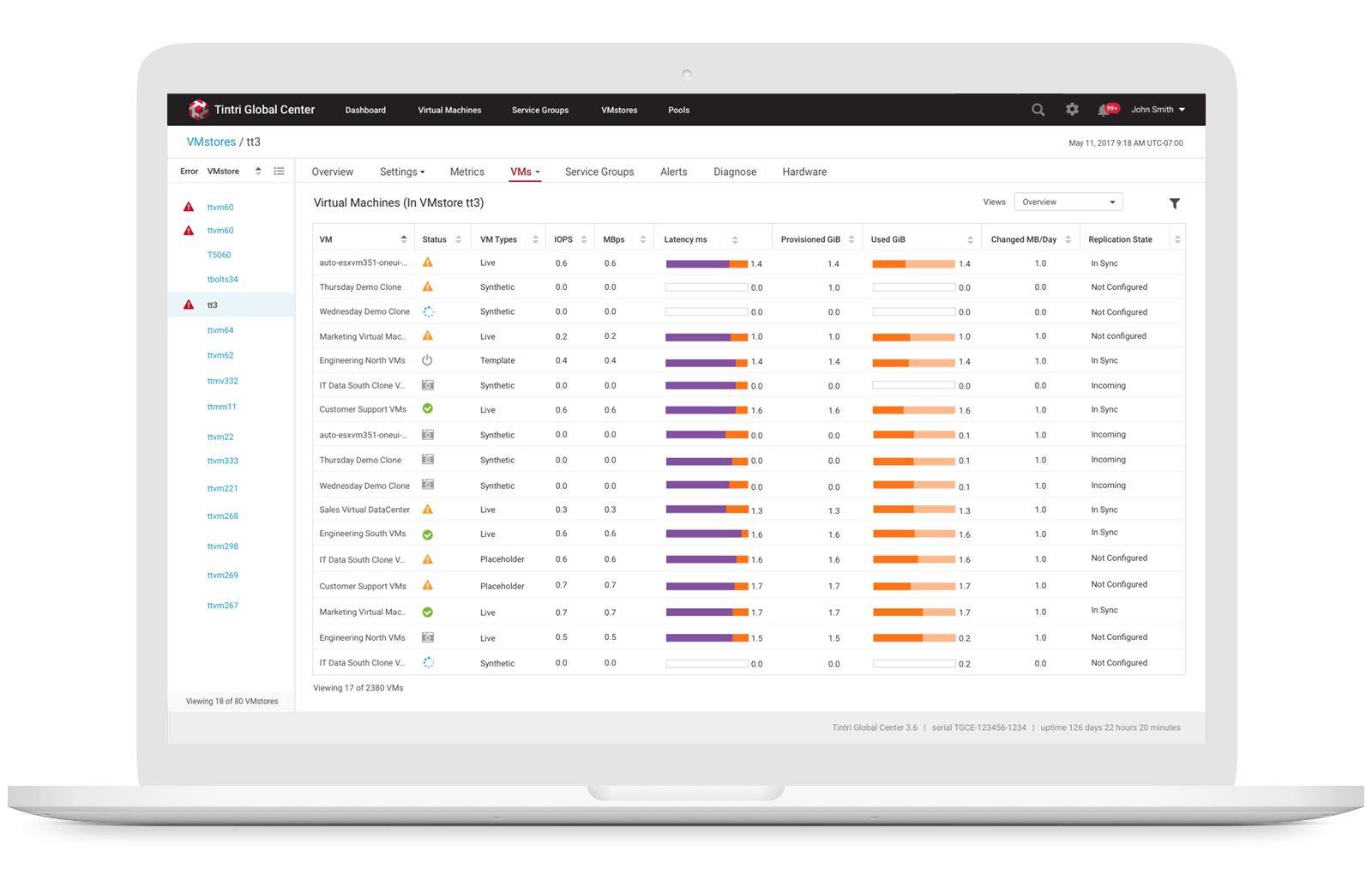Image resolution: width=1372 pixels, height=893 pixels.
Task: Select ttvm267 in the VMstore list
Action: [223, 606]
